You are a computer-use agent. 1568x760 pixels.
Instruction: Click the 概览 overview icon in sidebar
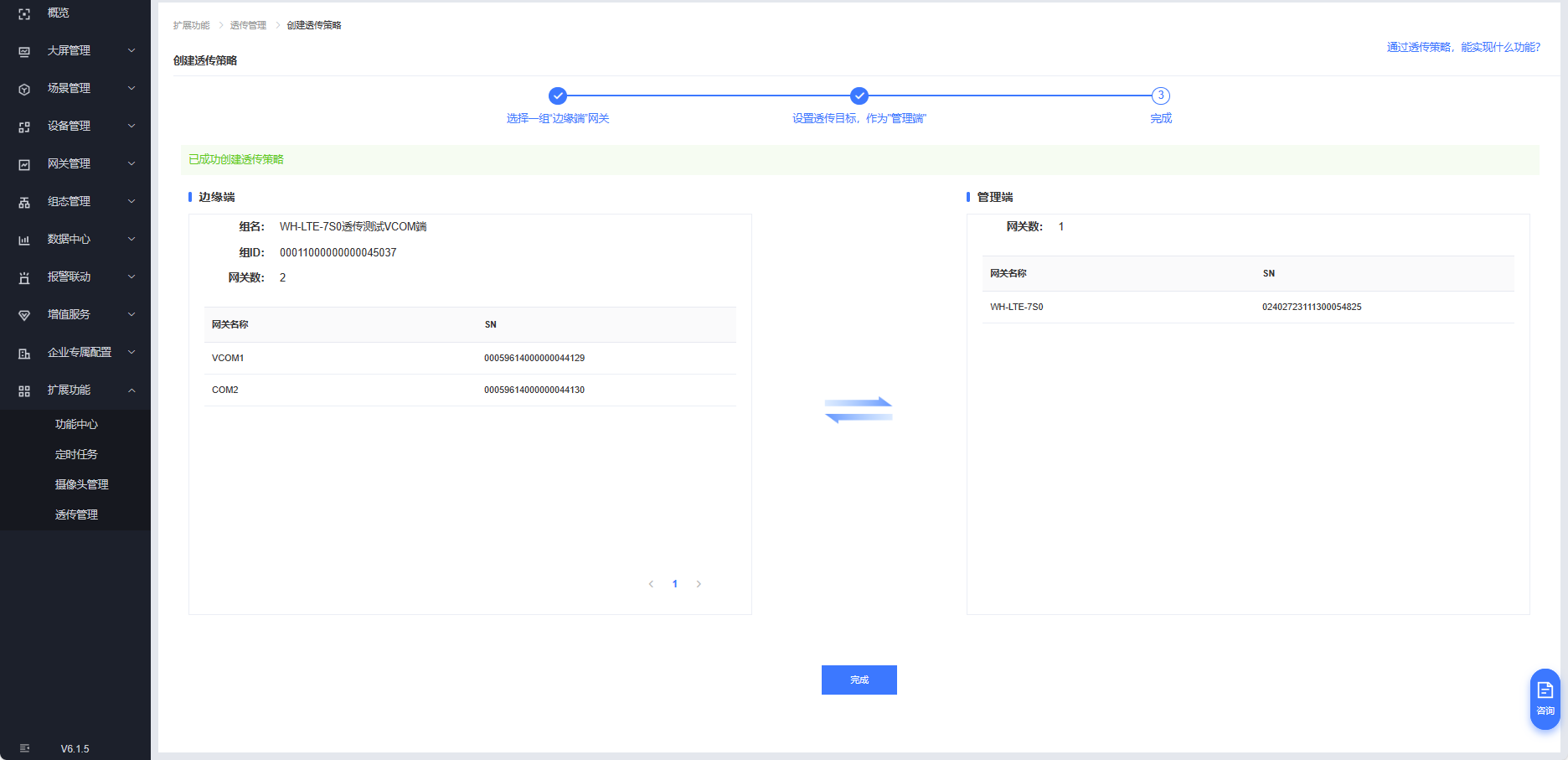pyautogui.click(x=24, y=13)
